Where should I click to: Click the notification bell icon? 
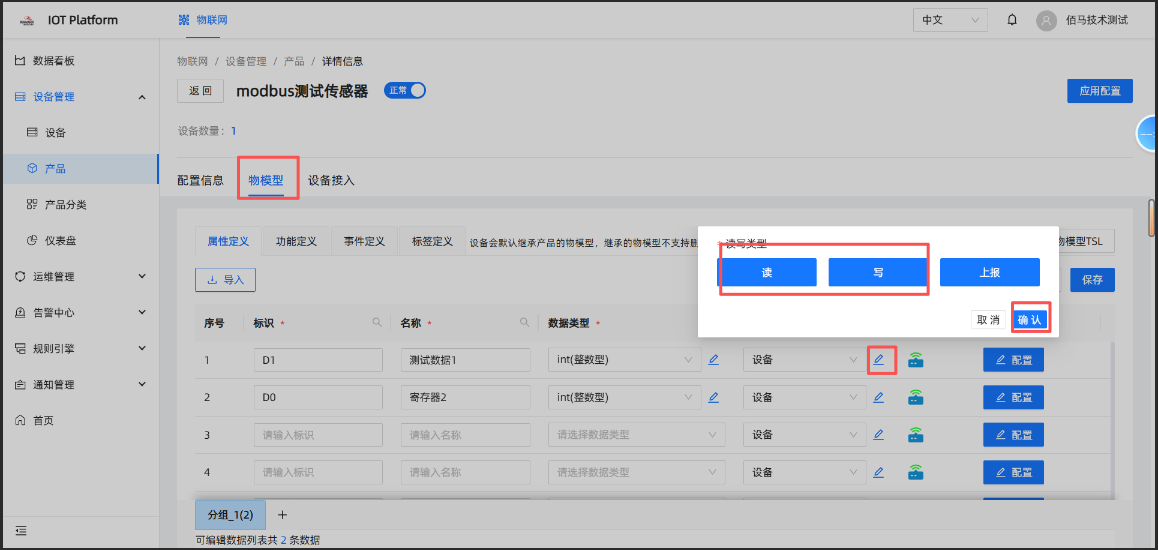pos(1012,20)
